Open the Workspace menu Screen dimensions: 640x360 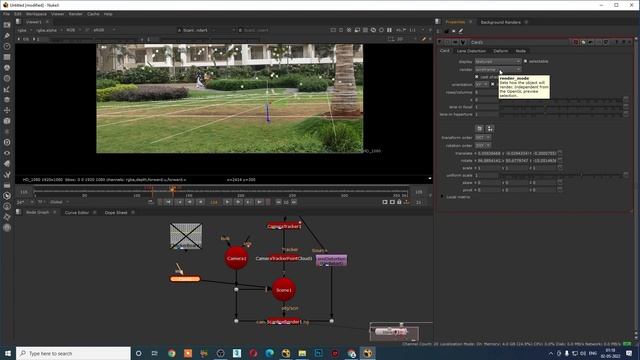(36, 14)
